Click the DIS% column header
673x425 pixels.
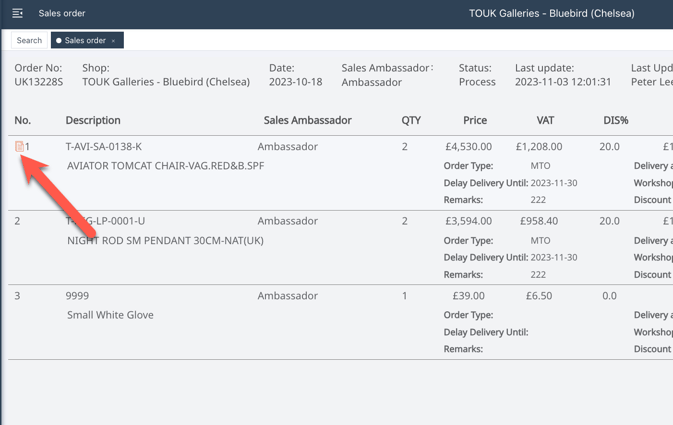(616, 120)
